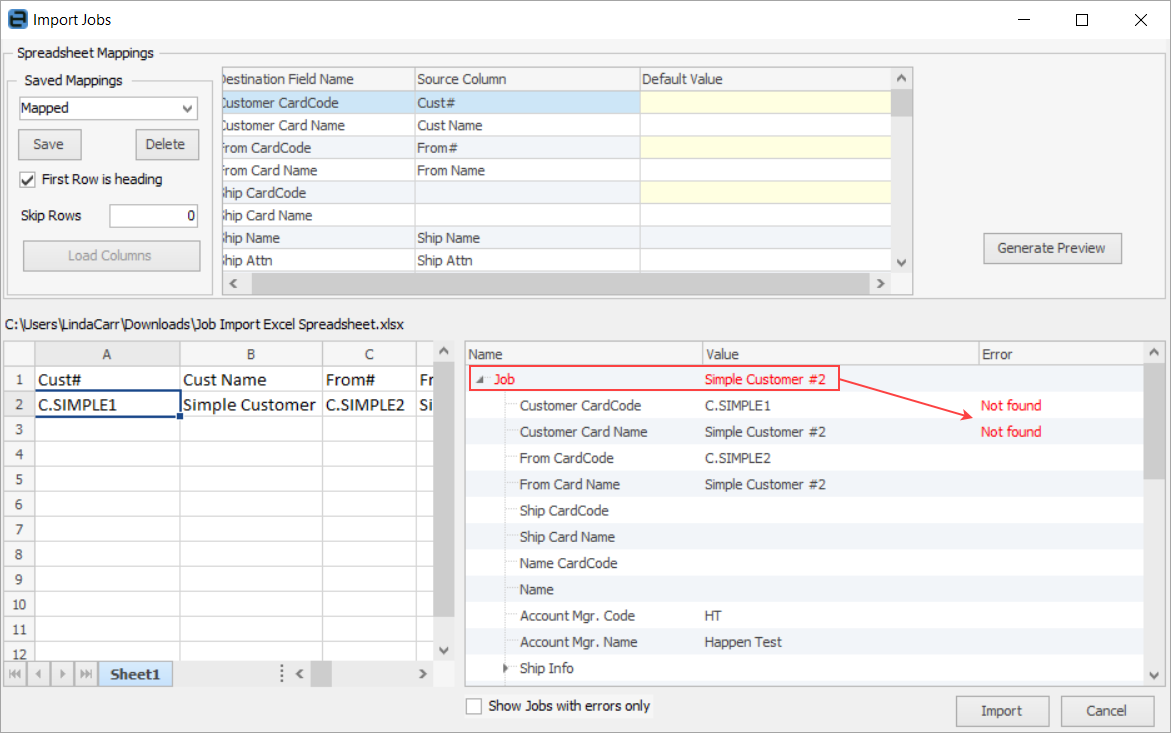Screen dimensions: 1171x733
Task: Click the Import button
Action: (1001, 711)
